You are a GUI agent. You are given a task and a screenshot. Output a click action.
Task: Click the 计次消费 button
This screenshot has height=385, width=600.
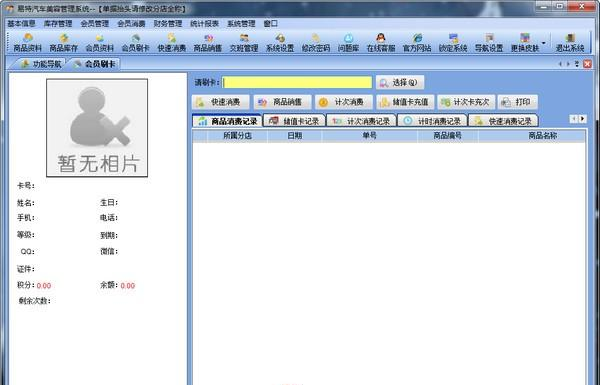(x=344, y=102)
